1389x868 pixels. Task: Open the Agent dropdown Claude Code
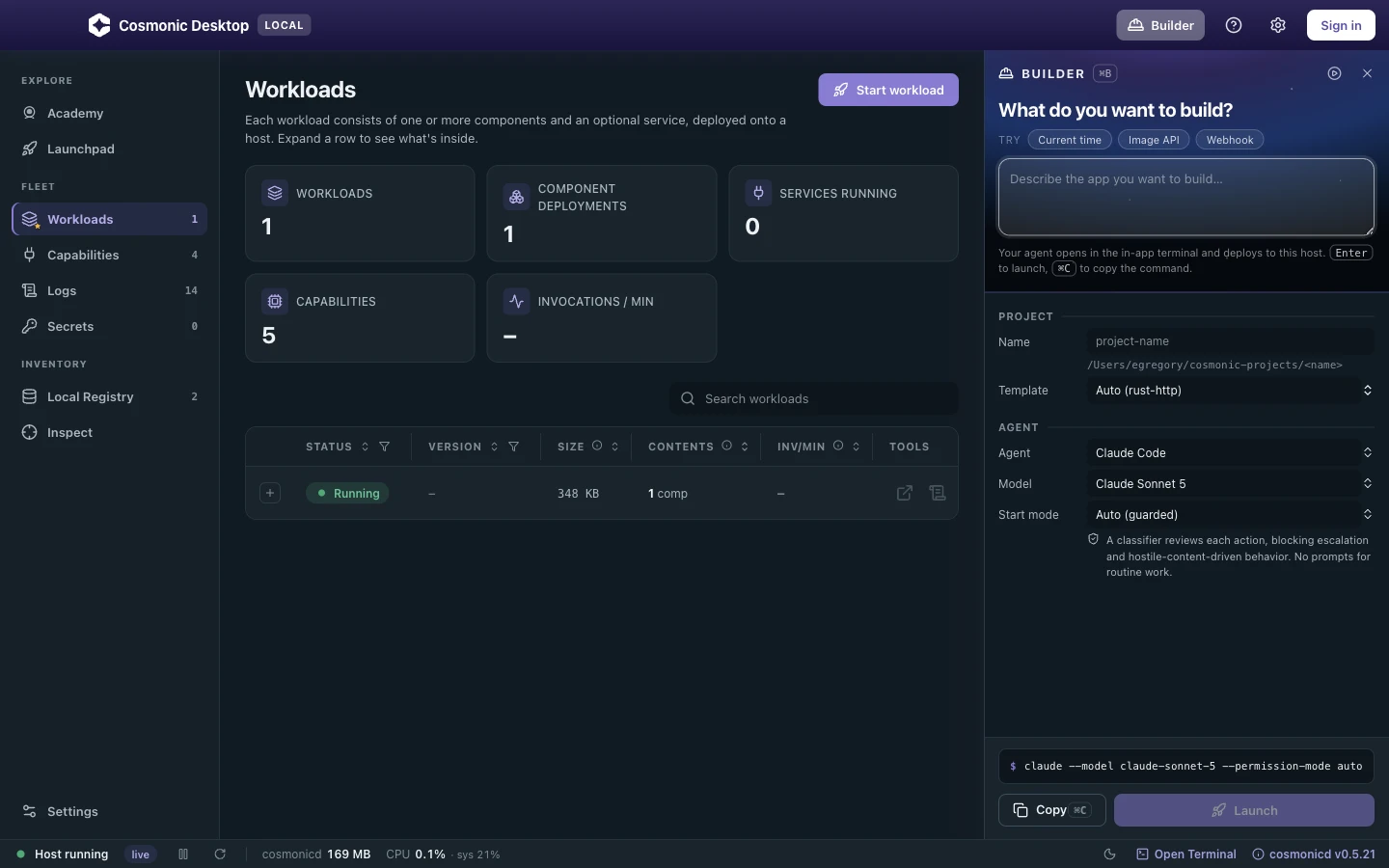pyautogui.click(x=1231, y=453)
